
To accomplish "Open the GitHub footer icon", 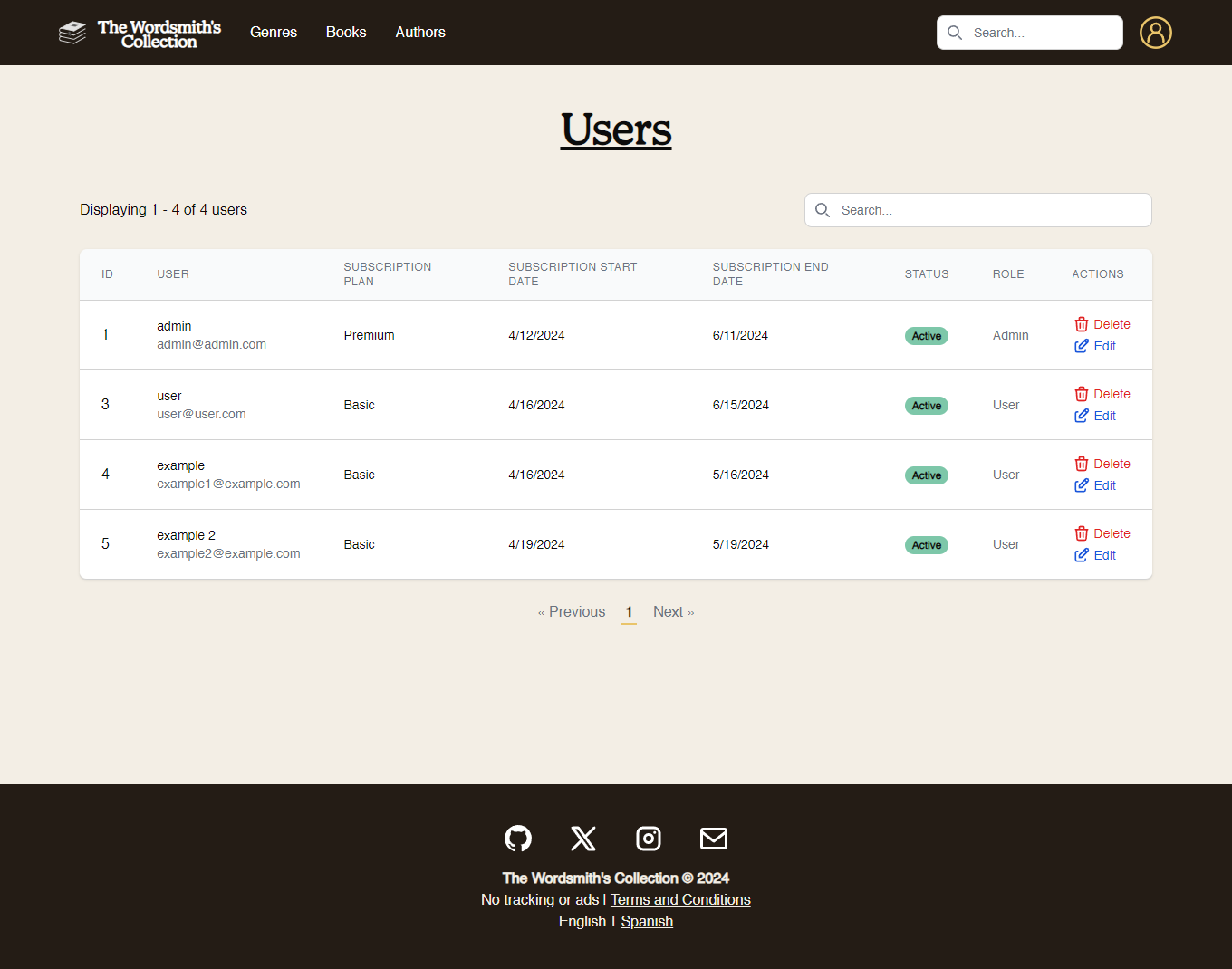I will [518, 839].
